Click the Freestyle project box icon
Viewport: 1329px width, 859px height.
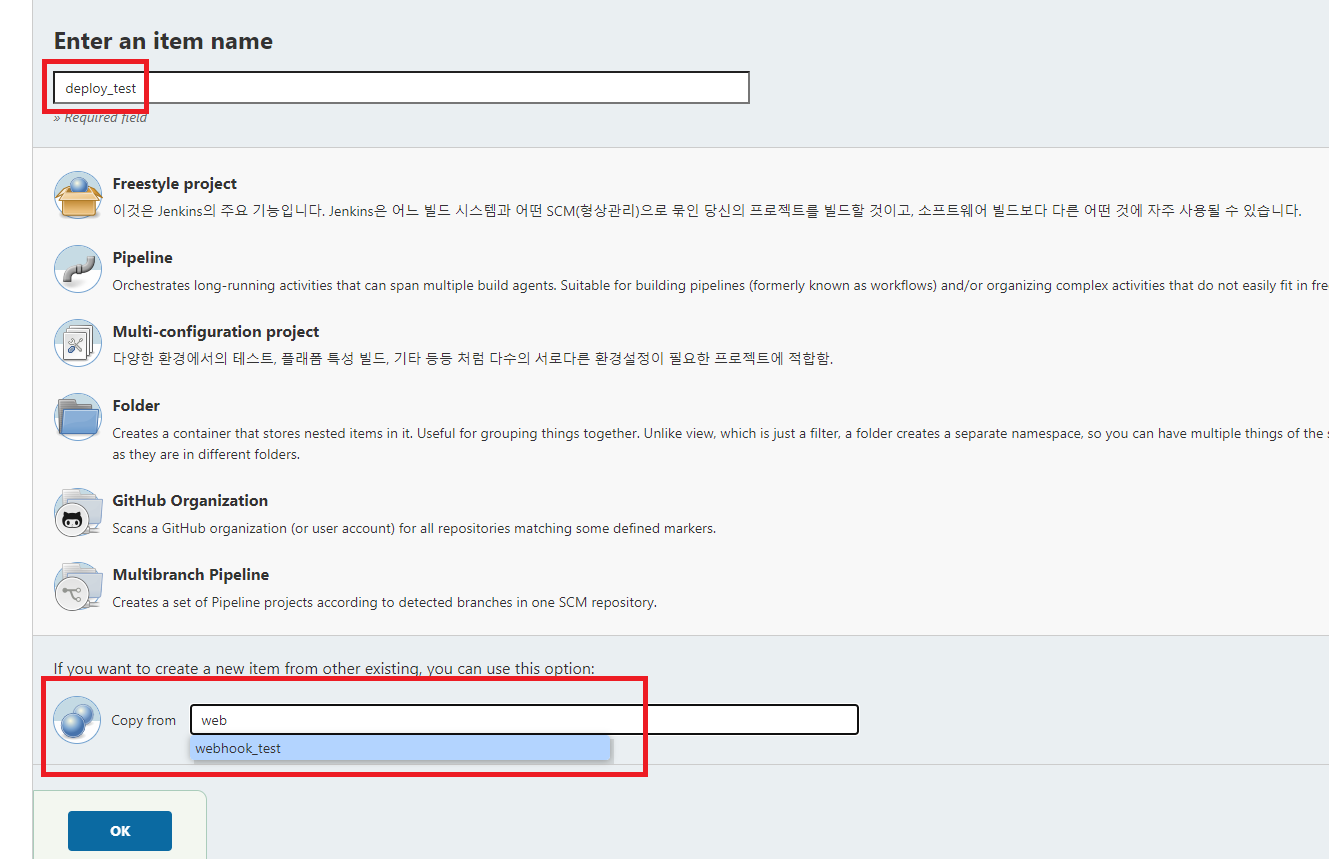click(x=78, y=195)
